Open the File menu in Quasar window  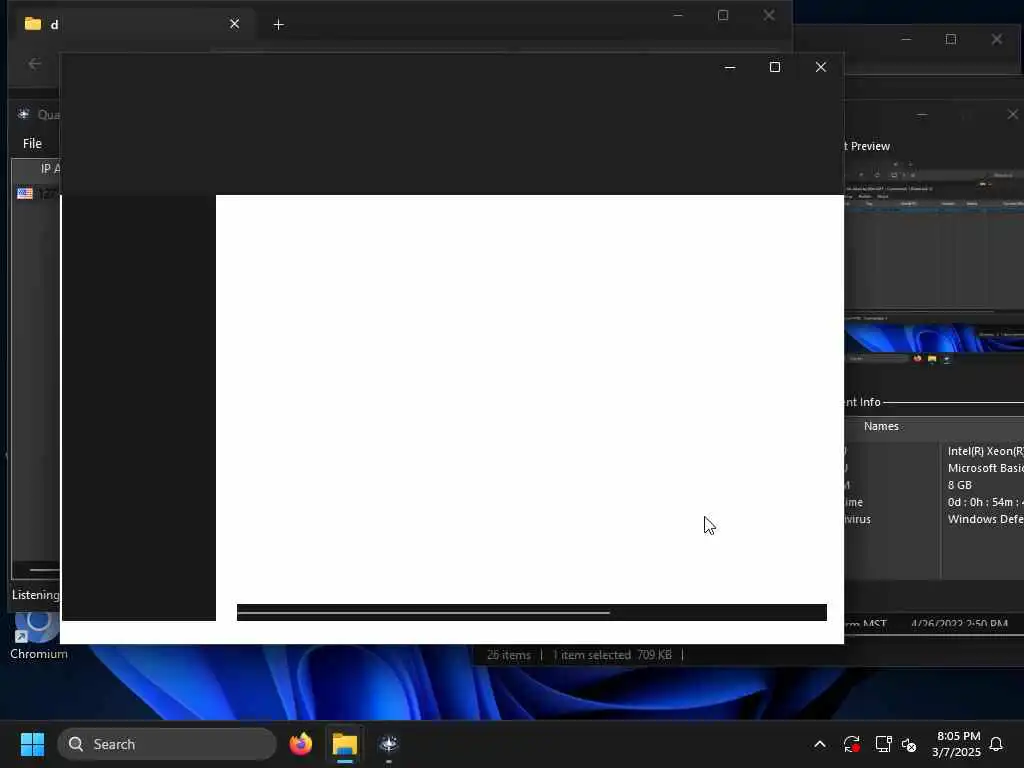click(x=32, y=143)
